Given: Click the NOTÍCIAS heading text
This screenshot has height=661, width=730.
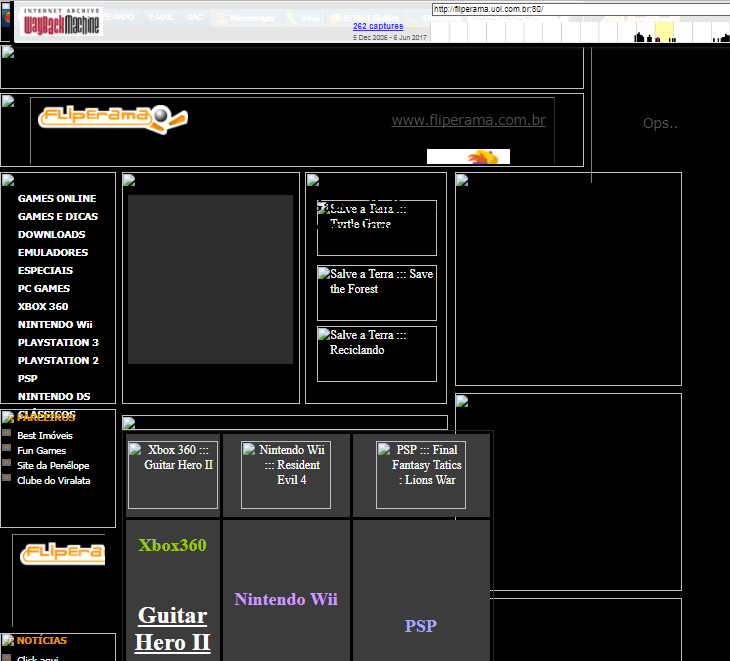Looking at the screenshot, I should [x=42, y=641].
